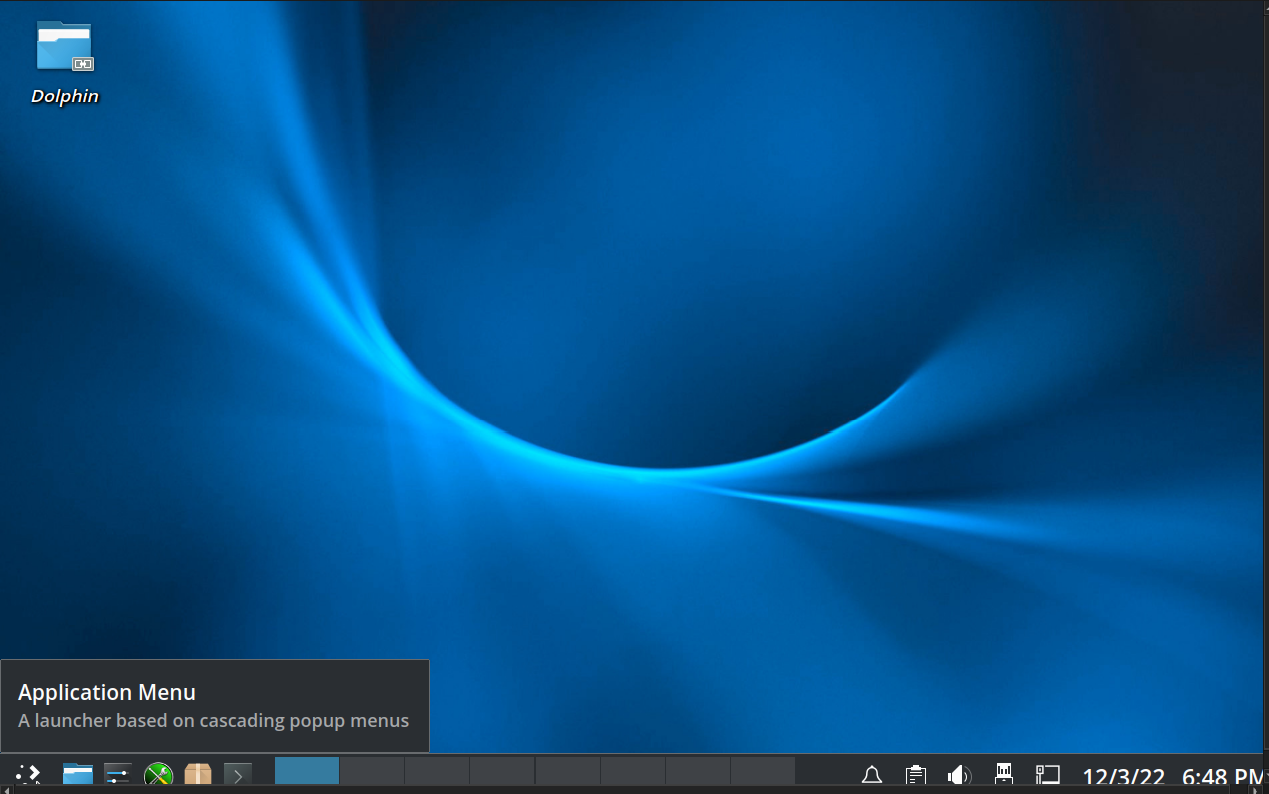Image resolution: width=1269 pixels, height=794 pixels.
Task: Launch Dolphin file manager from the panel
Action: [78, 773]
